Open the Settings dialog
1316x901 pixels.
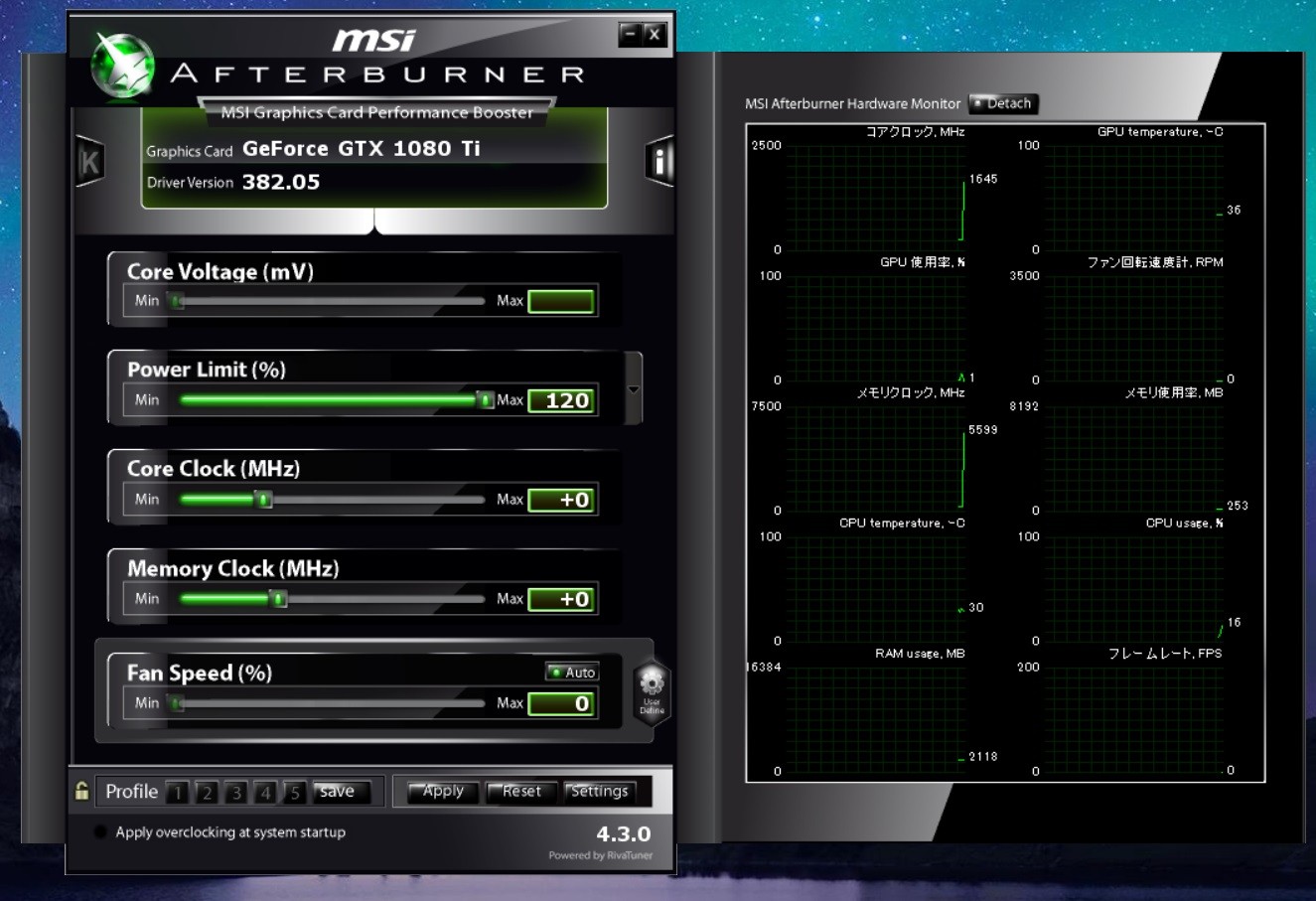pyautogui.click(x=599, y=792)
